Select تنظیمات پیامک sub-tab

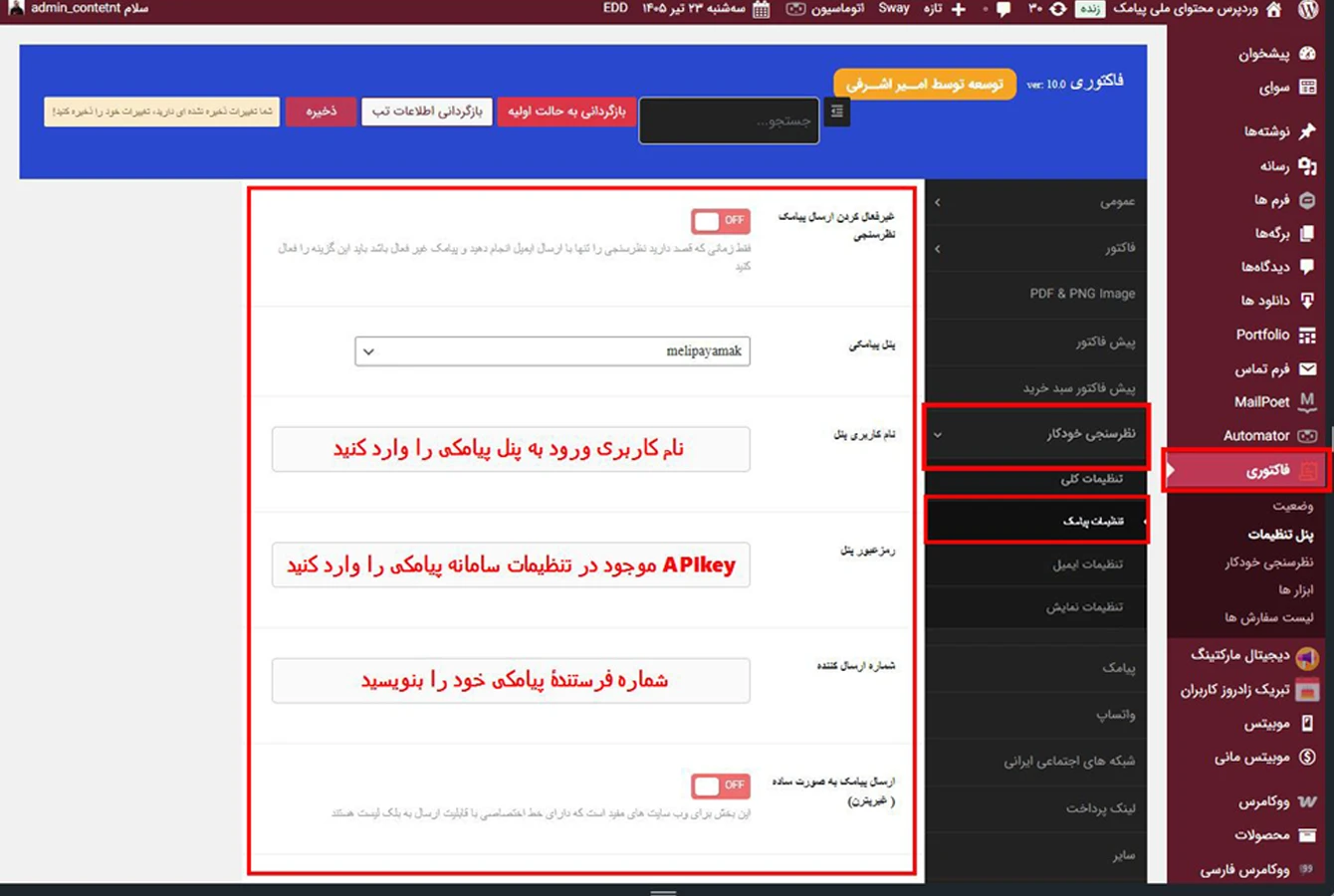pos(1035,521)
